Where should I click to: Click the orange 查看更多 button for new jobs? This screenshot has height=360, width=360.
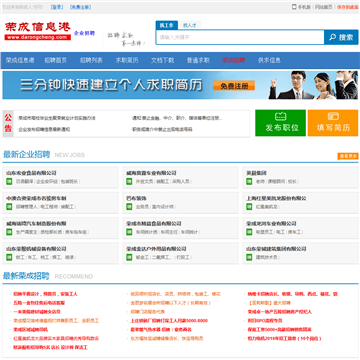point(348,156)
